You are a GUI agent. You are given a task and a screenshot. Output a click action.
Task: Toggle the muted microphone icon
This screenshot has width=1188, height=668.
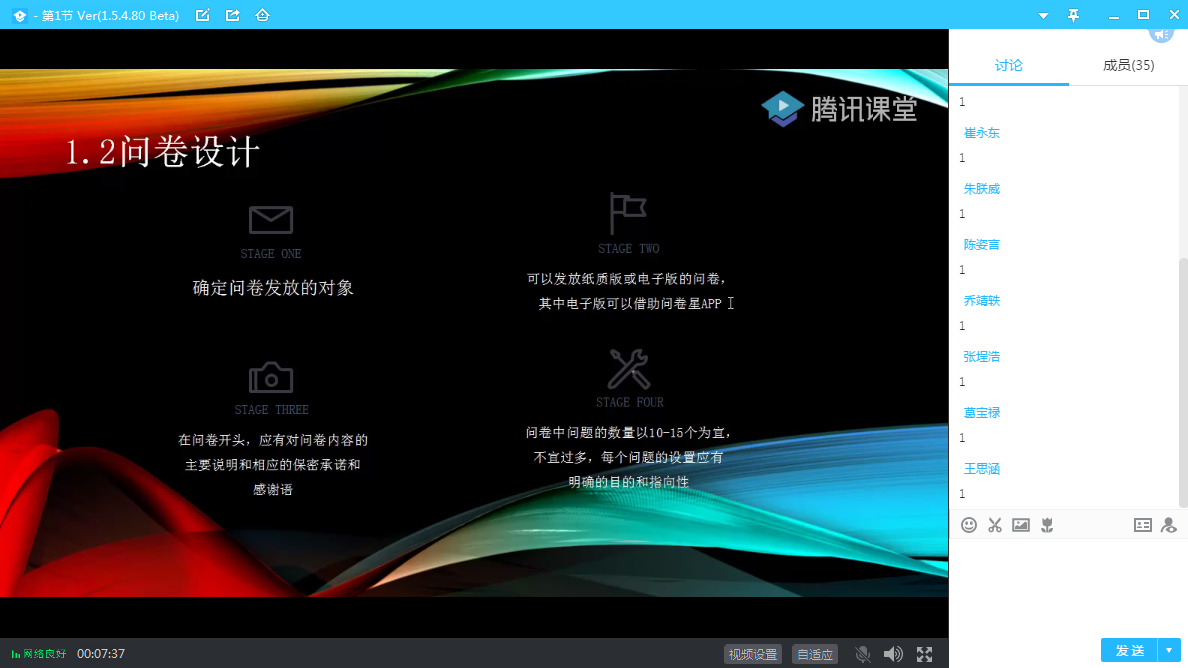[x=863, y=654]
